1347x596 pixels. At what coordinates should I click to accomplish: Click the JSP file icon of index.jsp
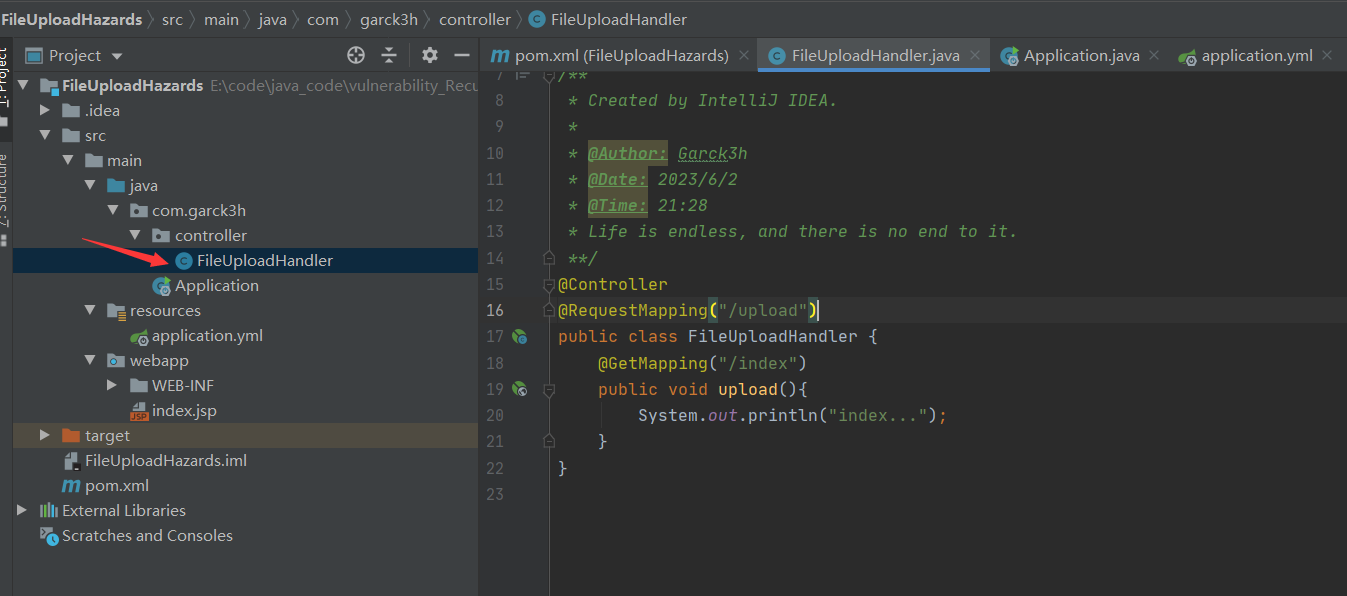pyautogui.click(x=139, y=411)
